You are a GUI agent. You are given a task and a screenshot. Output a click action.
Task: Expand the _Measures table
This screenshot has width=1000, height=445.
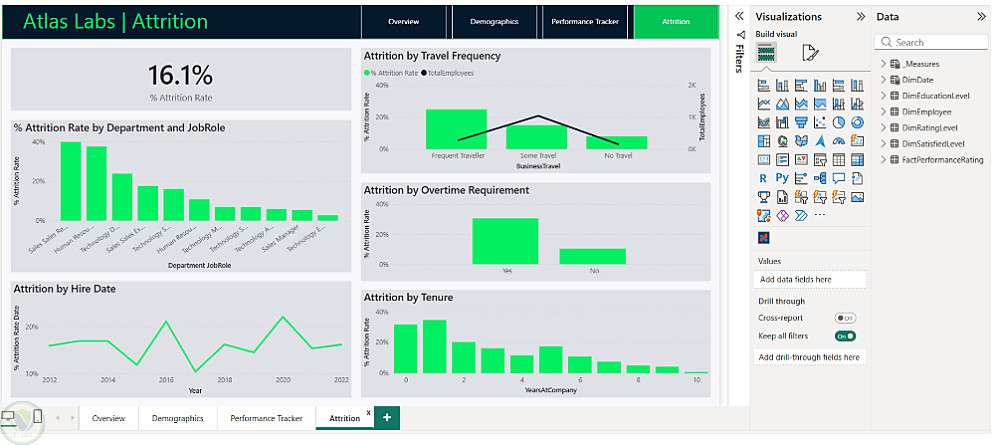pyautogui.click(x=884, y=64)
